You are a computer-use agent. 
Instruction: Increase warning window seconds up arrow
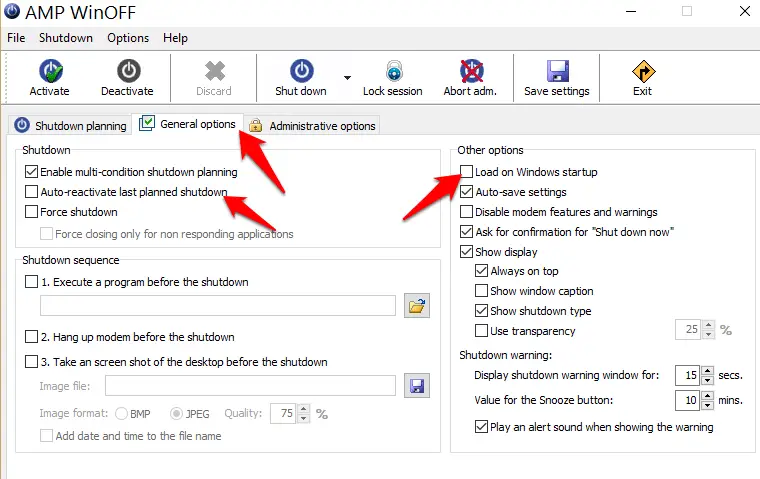coord(708,370)
